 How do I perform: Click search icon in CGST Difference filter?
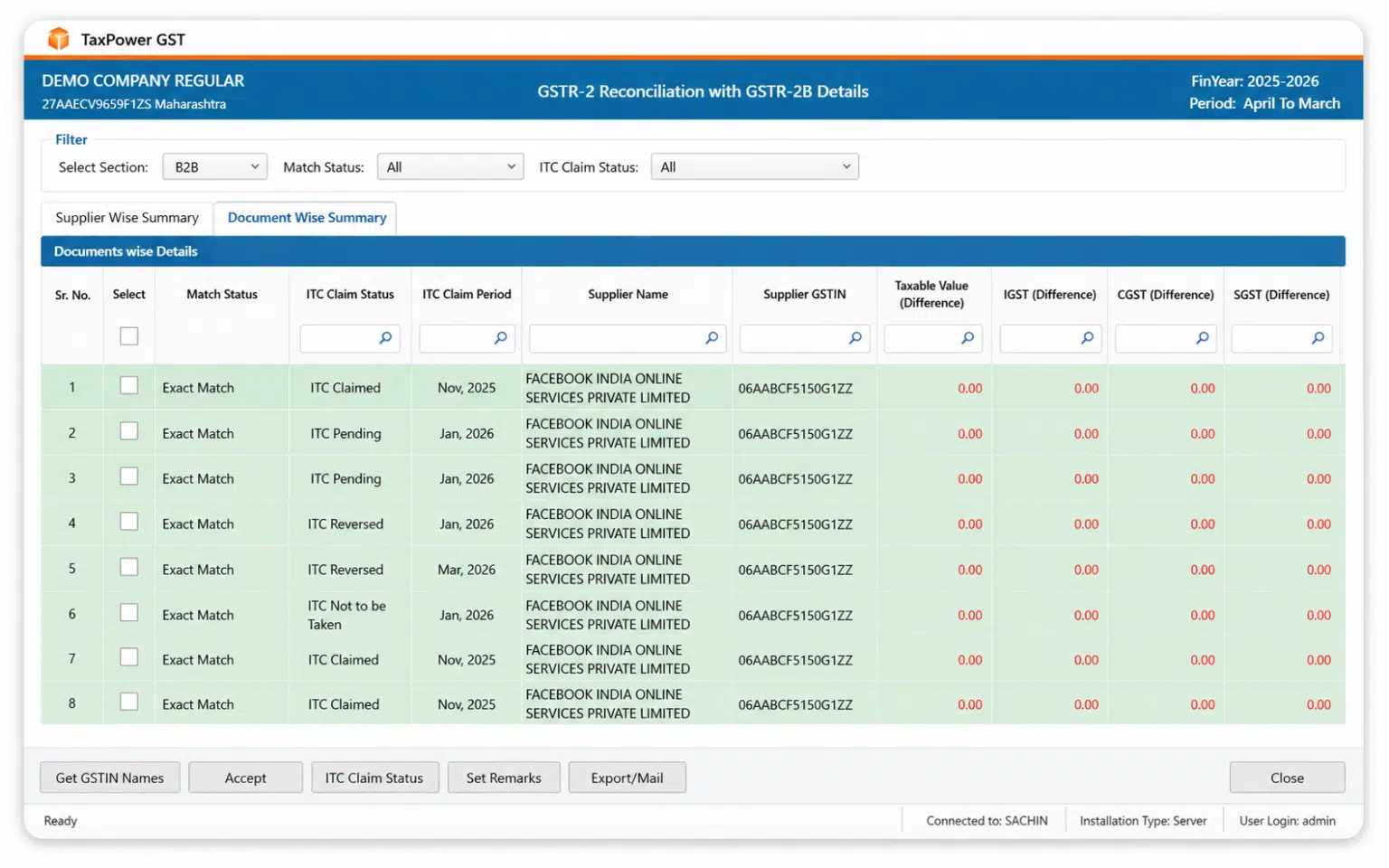tap(1203, 338)
